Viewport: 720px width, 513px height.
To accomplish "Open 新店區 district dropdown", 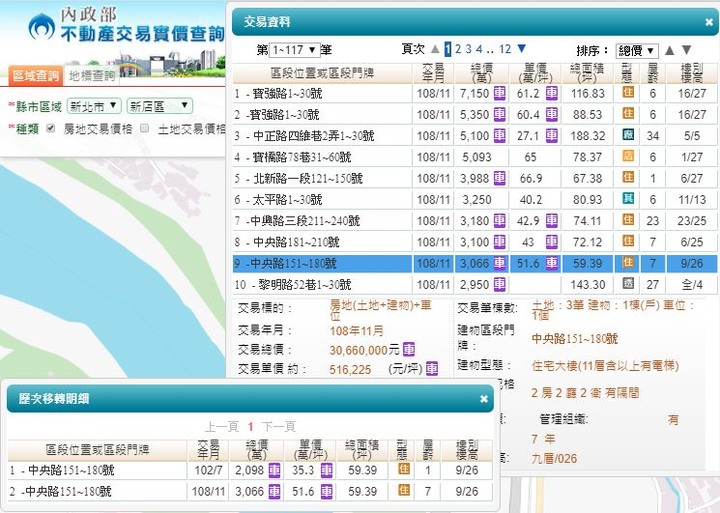I will (x=159, y=106).
